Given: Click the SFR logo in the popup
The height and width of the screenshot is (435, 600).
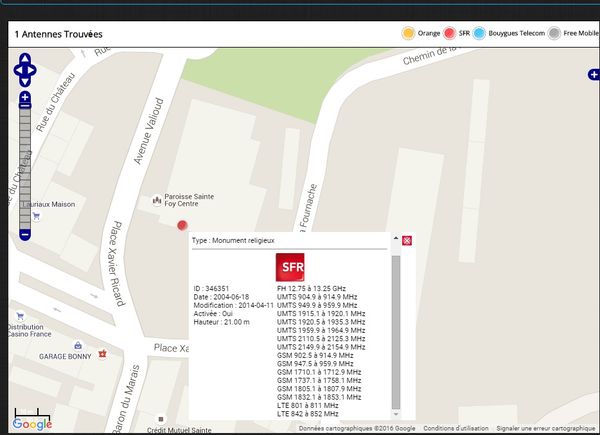Looking at the screenshot, I should [290, 267].
